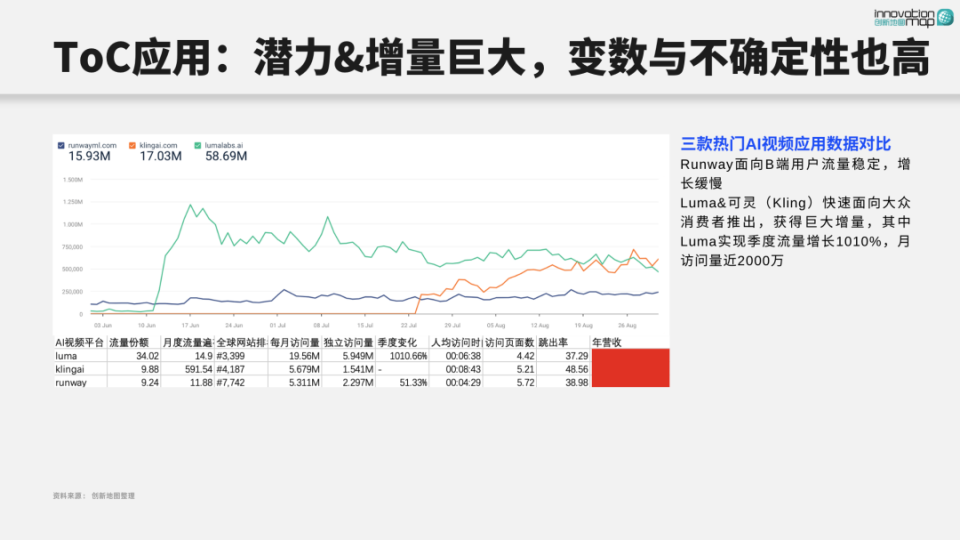Viewport: 960px width, 540px height.
Task: Click runway's traffic share 9.24
Action: [x=149, y=383]
